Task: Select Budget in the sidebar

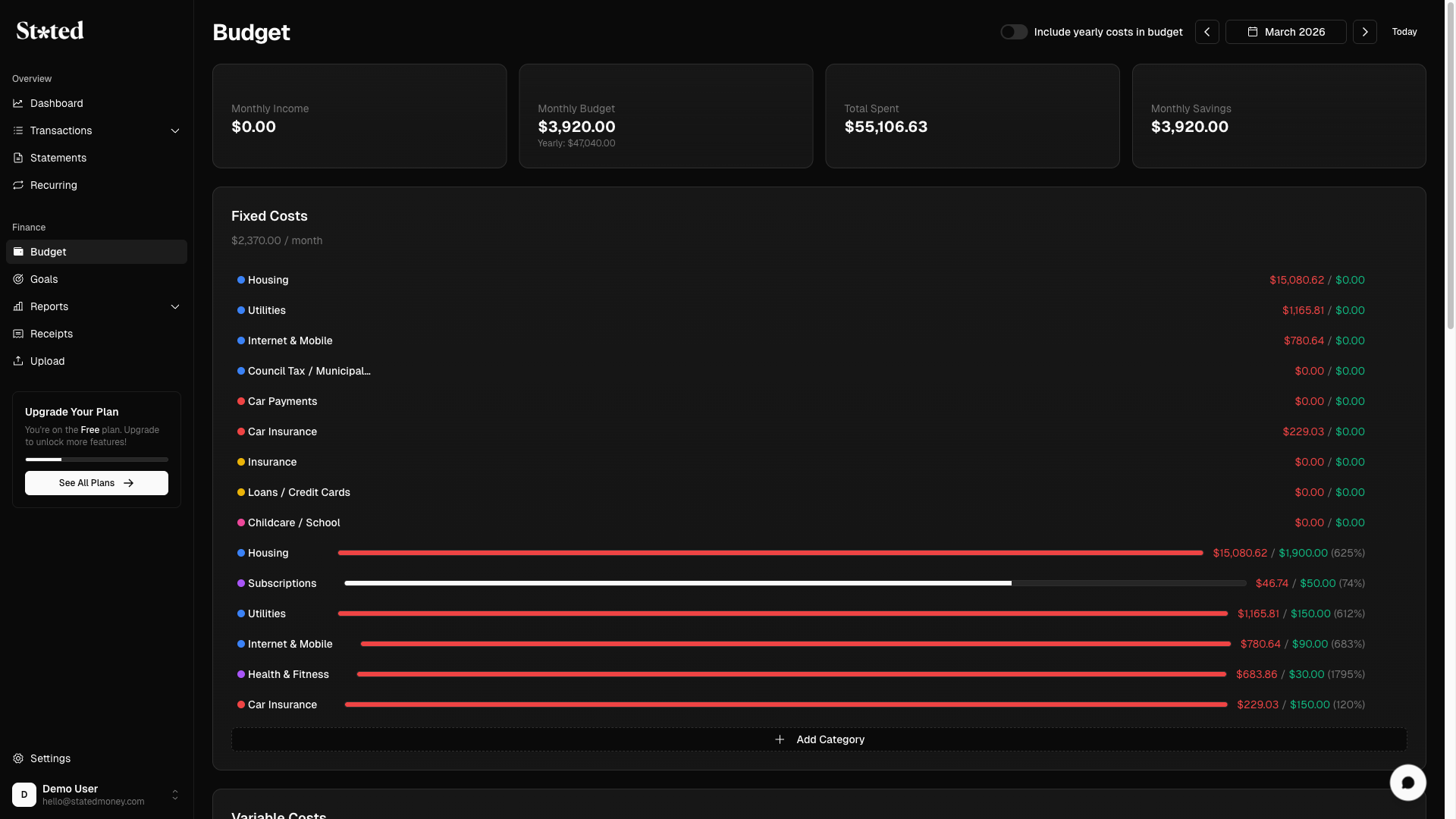Action: pos(96,252)
